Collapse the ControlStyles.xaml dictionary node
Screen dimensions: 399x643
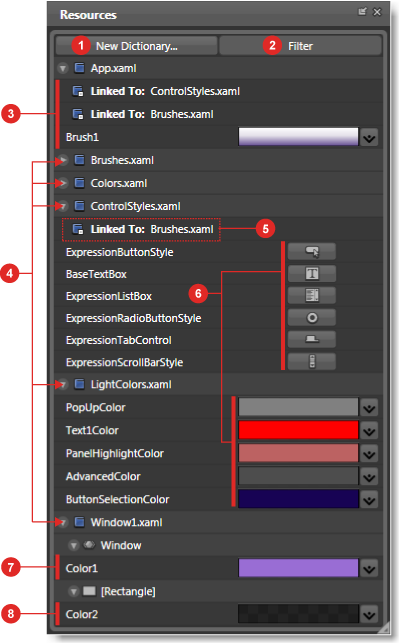click(63, 206)
